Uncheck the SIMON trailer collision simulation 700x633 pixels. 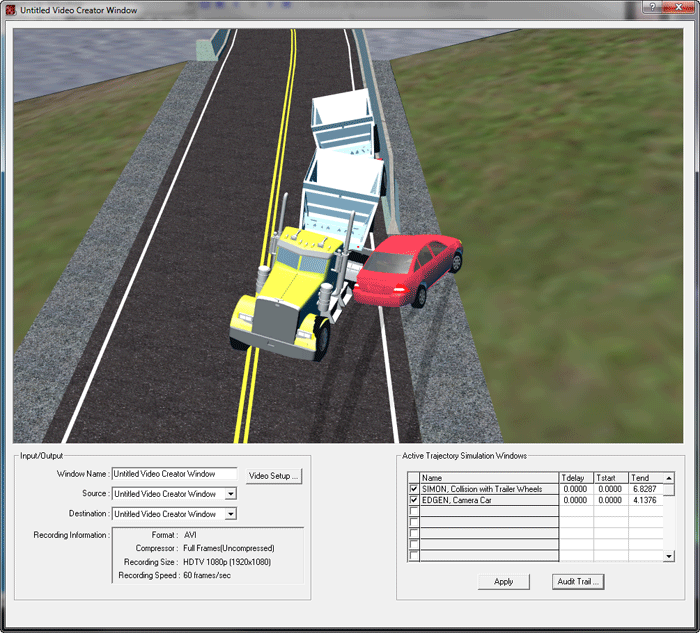[x=414, y=489]
